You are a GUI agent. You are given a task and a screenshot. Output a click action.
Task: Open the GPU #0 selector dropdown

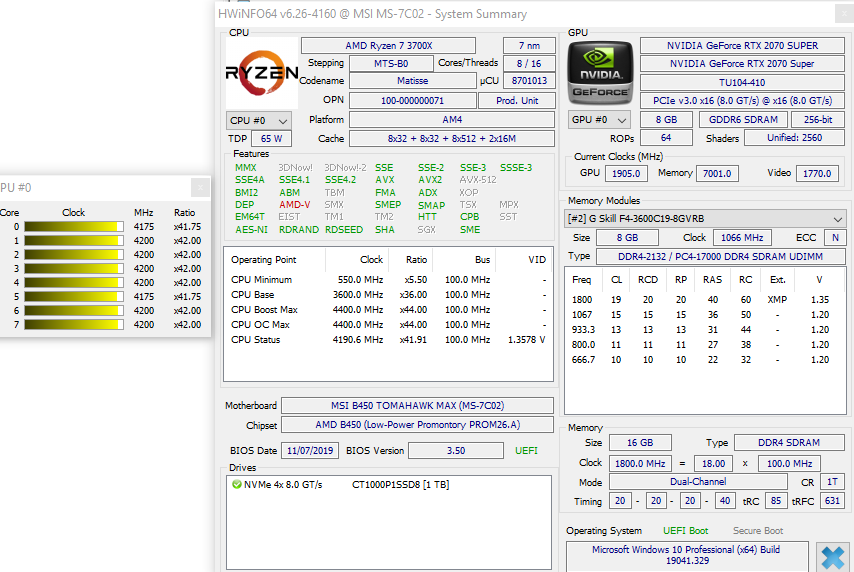pos(599,119)
